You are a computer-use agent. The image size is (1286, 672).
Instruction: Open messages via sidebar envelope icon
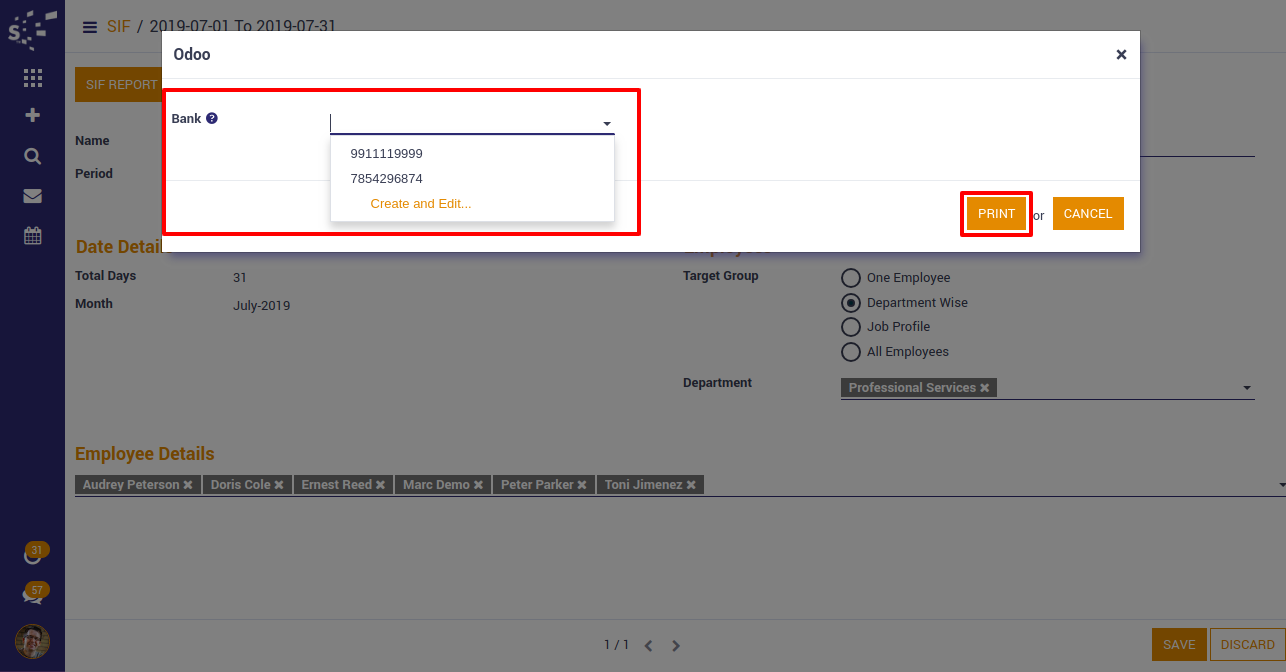coord(32,196)
